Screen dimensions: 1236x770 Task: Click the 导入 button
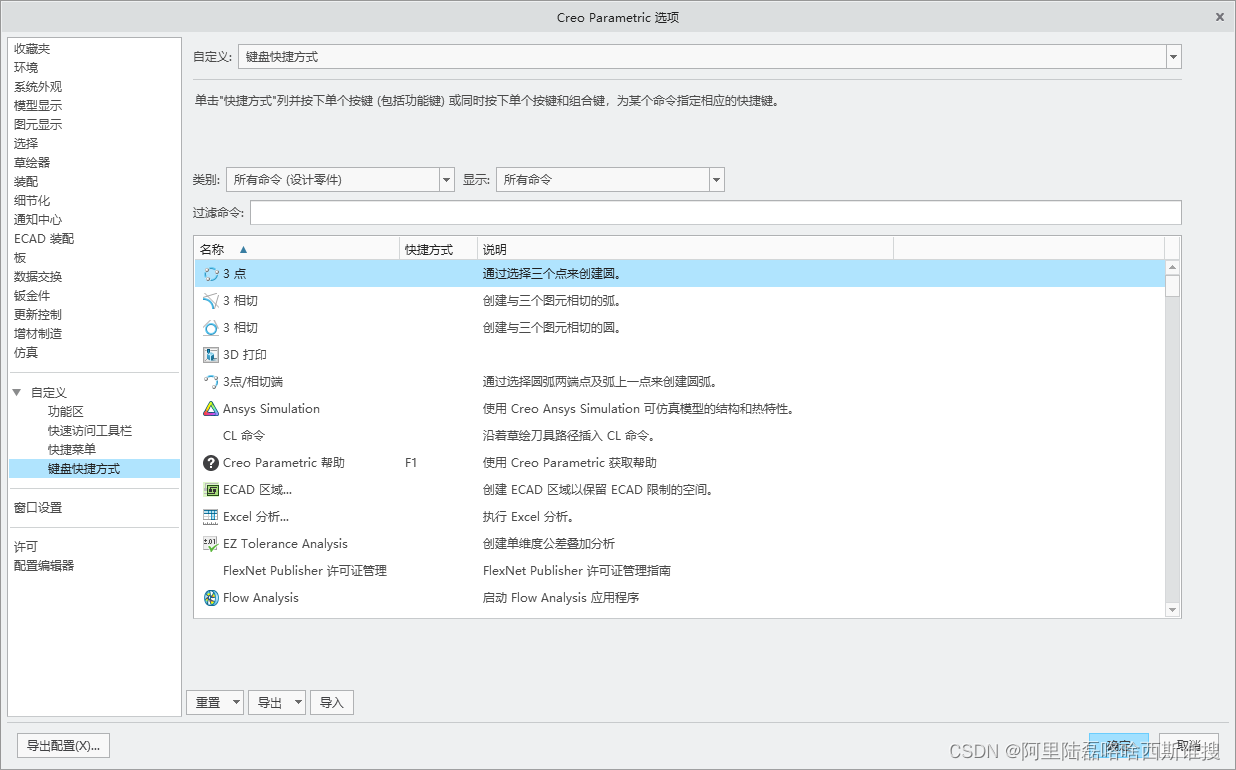click(x=332, y=703)
